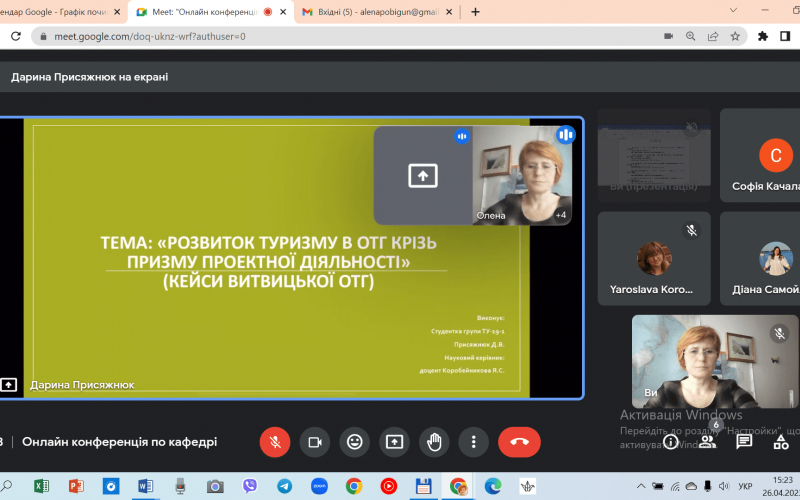Launch Viber from the taskbar

(249, 486)
